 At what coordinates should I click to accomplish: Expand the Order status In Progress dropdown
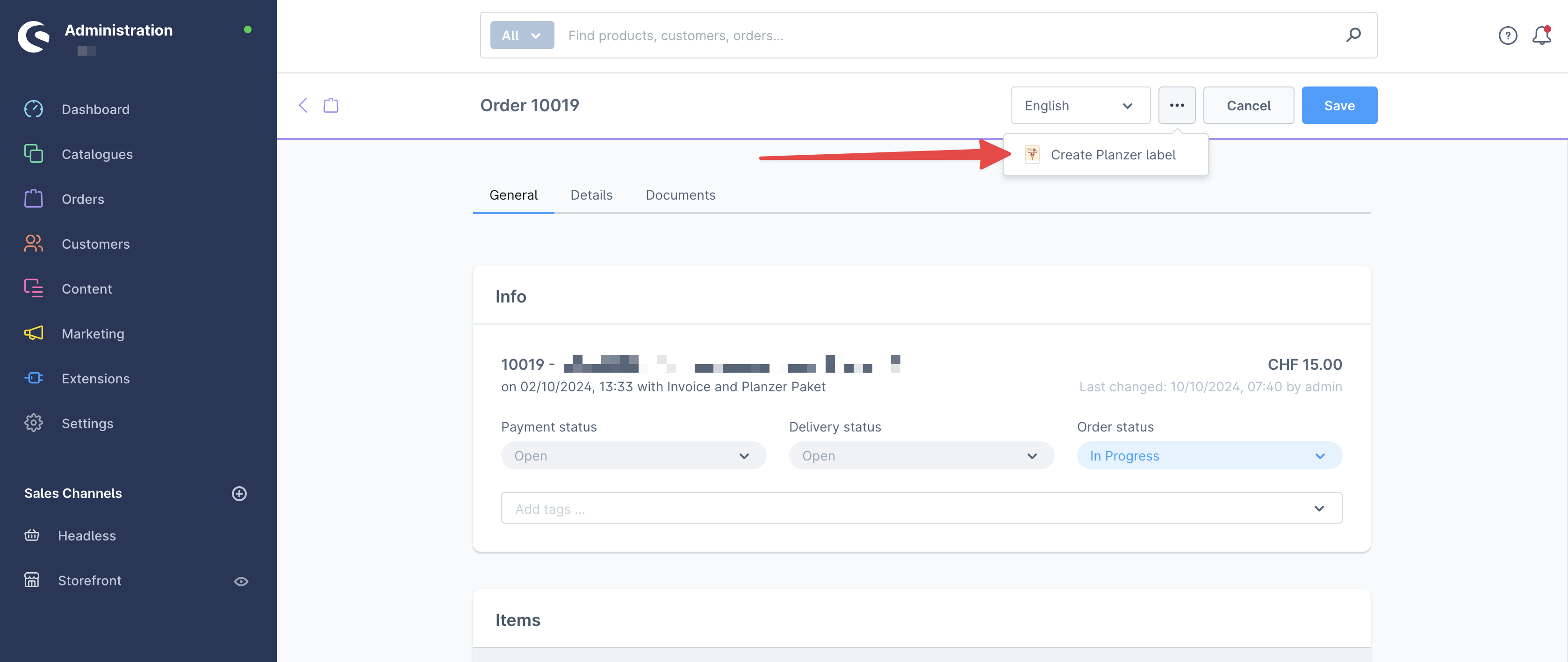pyautogui.click(x=1209, y=456)
